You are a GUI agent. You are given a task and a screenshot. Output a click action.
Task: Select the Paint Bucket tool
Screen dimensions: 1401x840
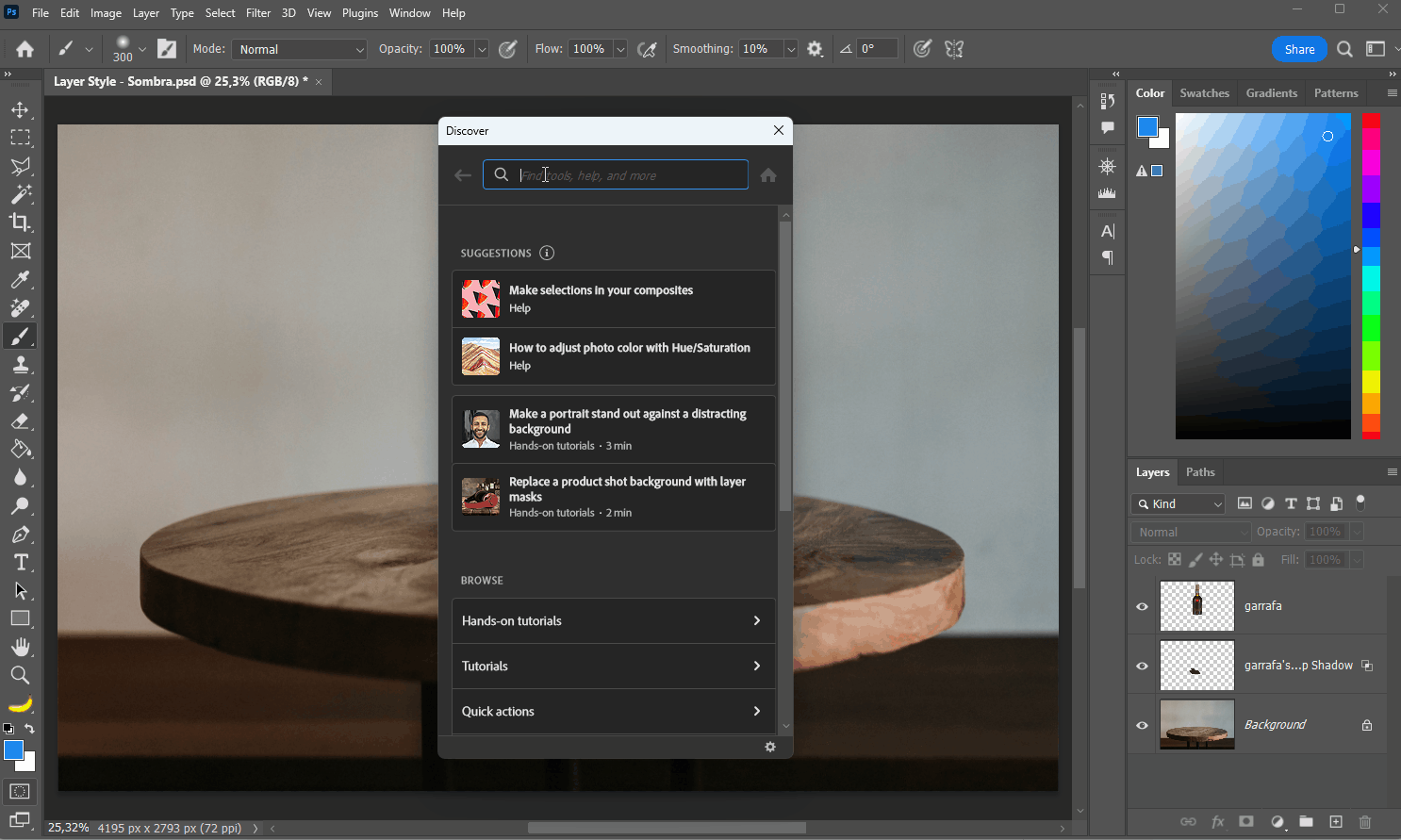20,449
